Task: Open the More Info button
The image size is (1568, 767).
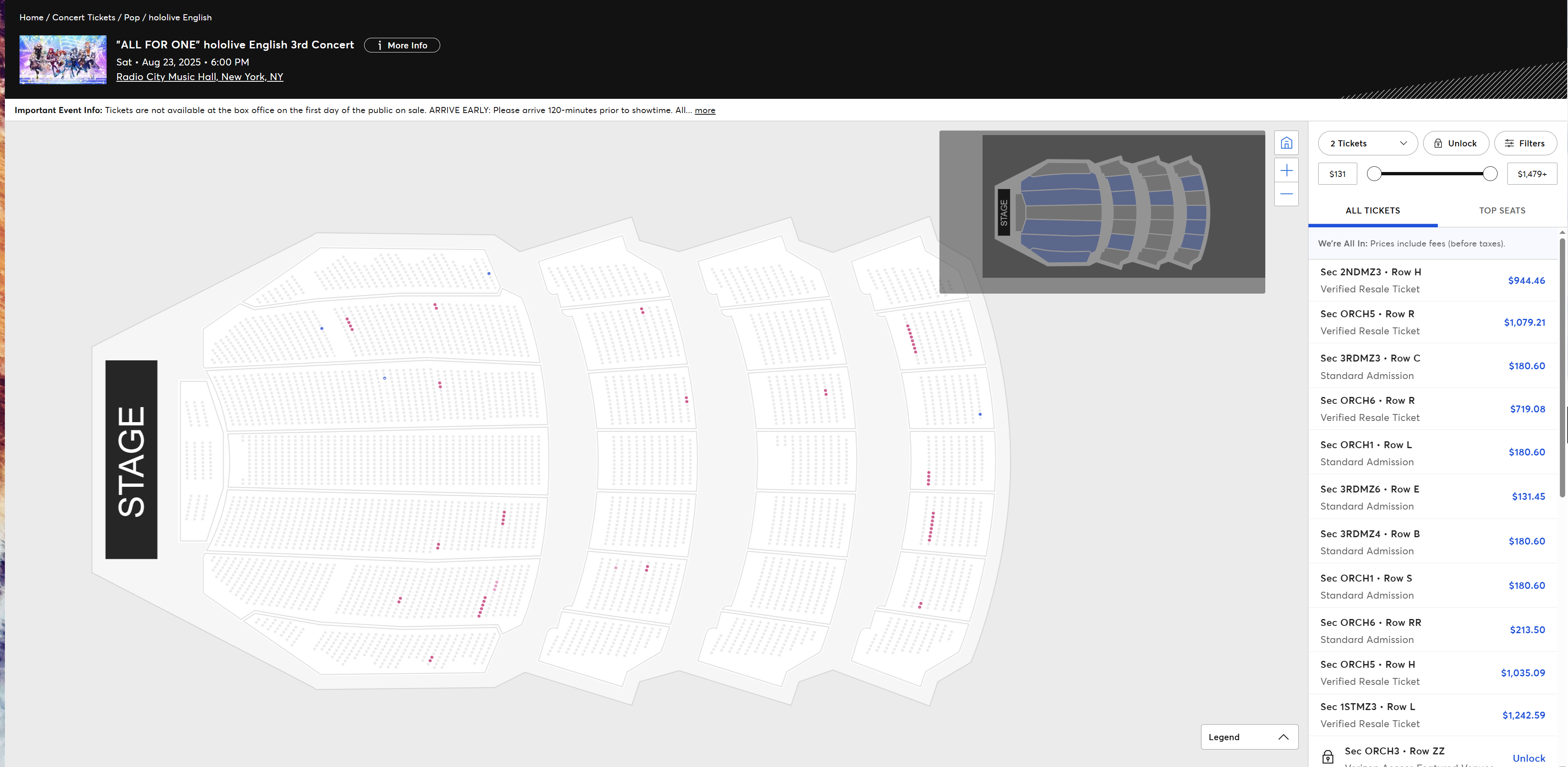Action: [x=402, y=45]
